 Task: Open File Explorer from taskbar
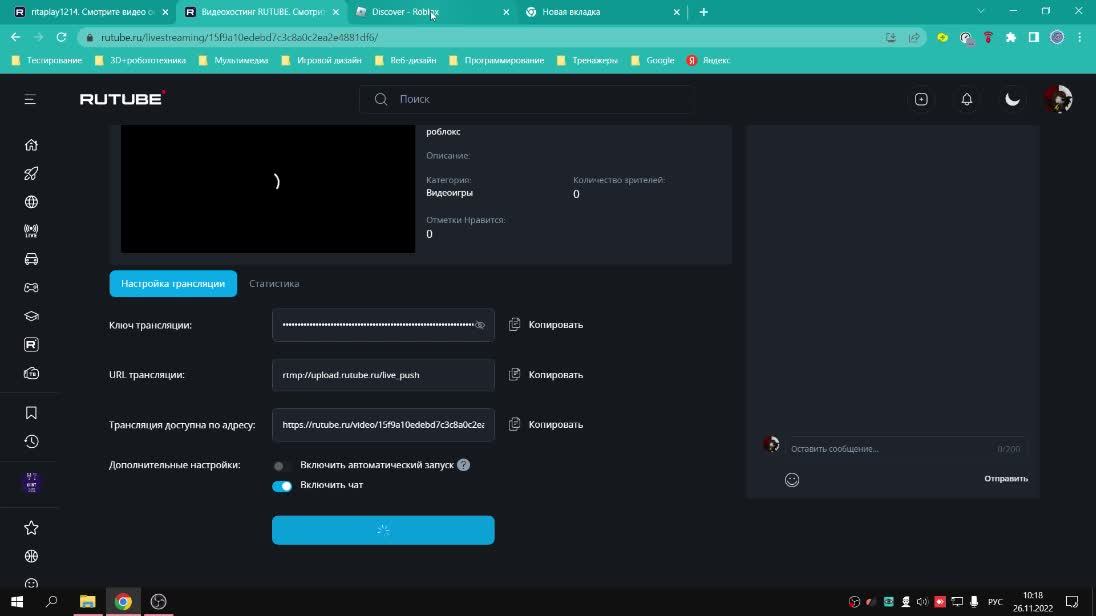87,601
